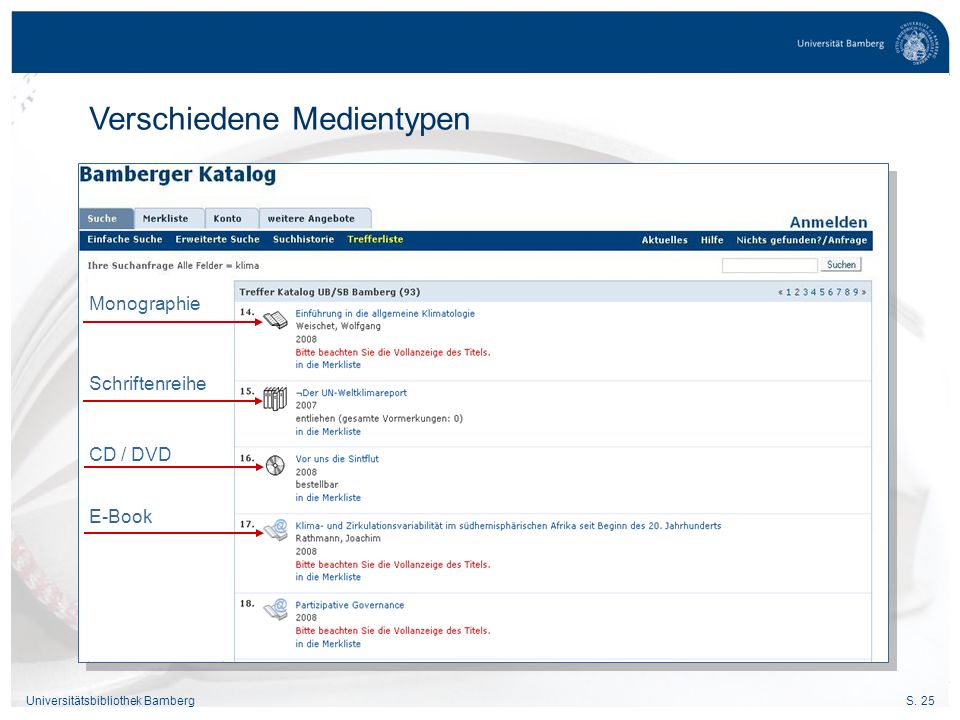Click red Vollanzeige notice under result 14

click(392, 353)
